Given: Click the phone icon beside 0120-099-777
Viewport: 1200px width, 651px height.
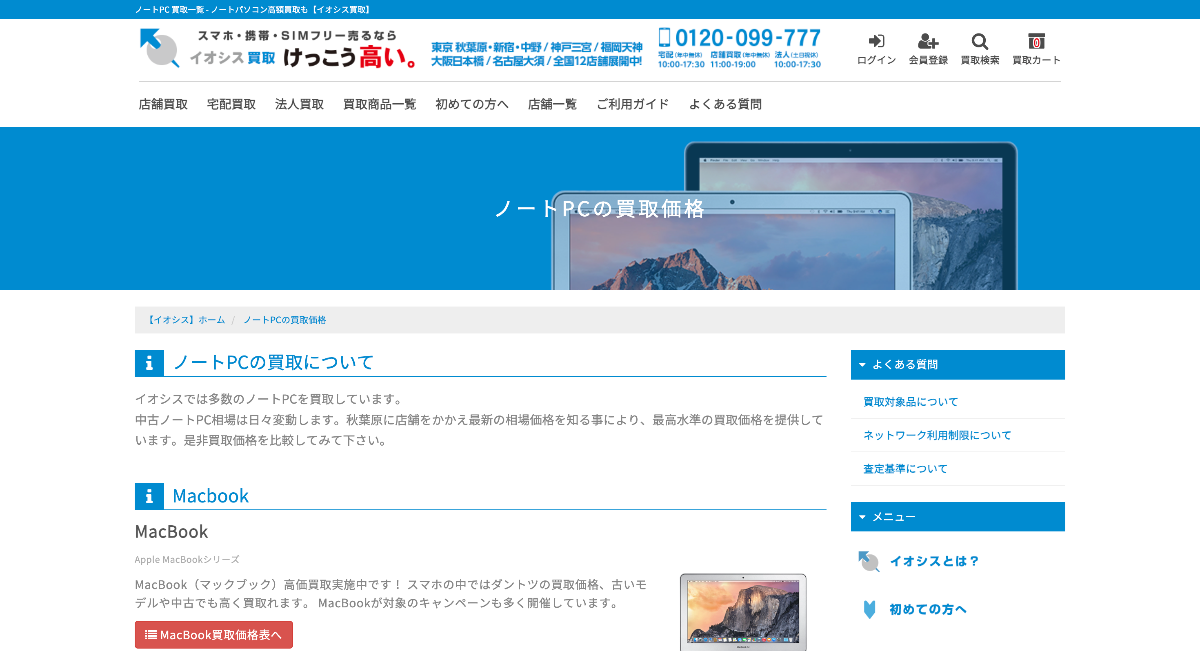Looking at the screenshot, I should 664,38.
